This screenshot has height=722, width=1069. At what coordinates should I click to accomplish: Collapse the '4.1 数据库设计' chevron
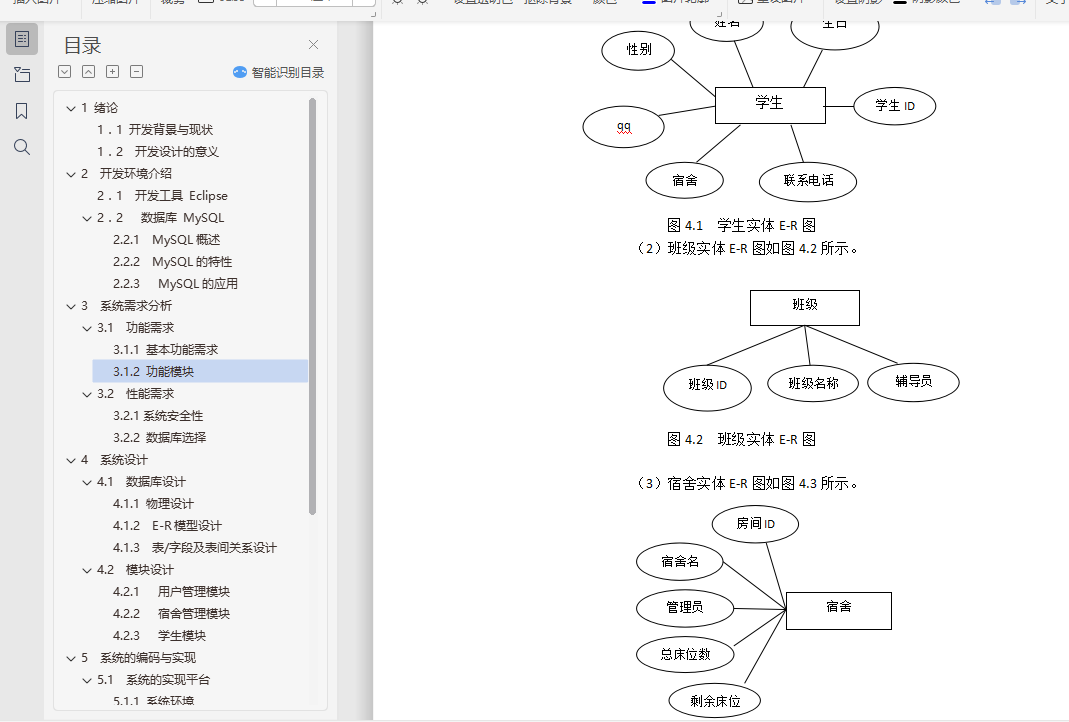point(87,483)
